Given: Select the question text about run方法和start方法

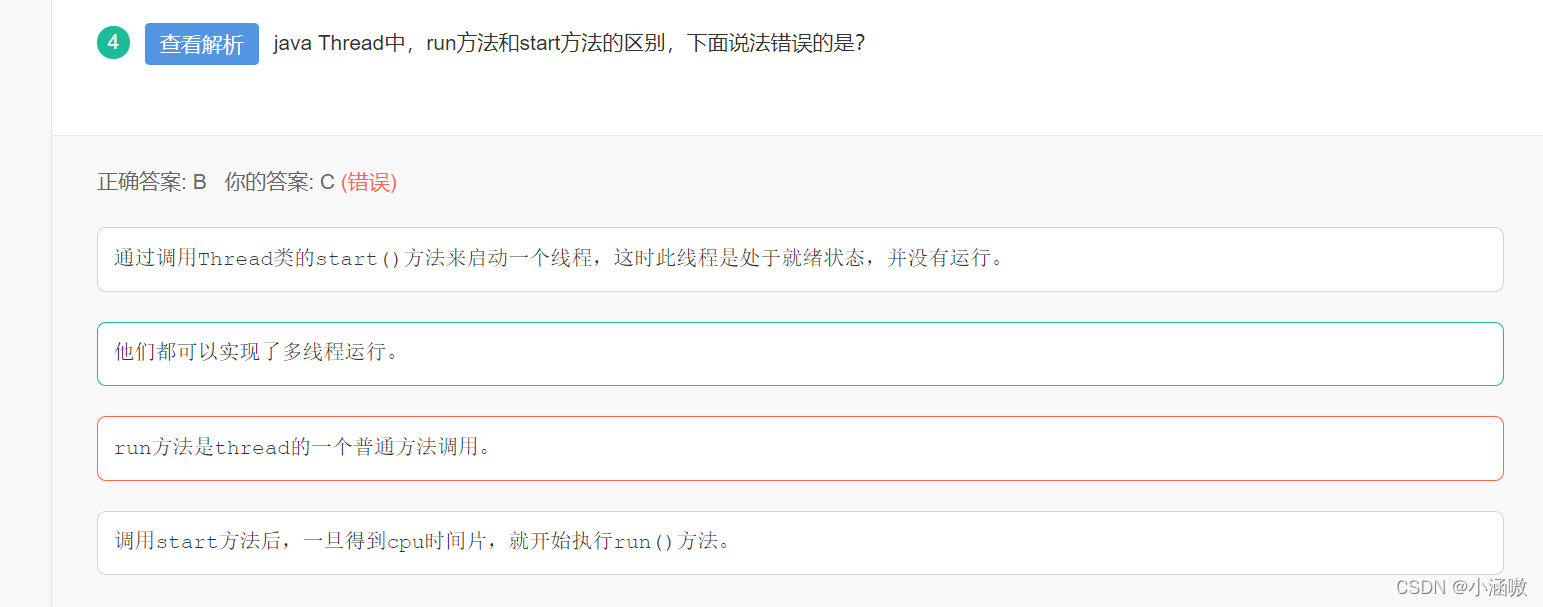Looking at the screenshot, I should [x=569, y=44].
